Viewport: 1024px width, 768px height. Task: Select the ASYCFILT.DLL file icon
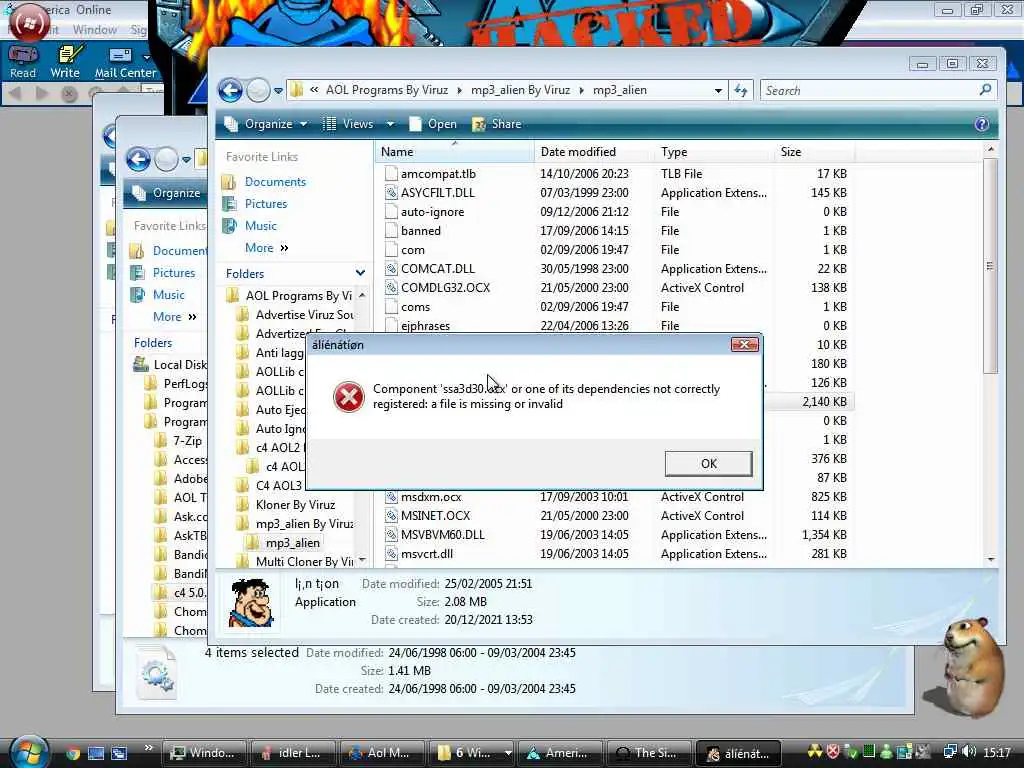coord(391,193)
